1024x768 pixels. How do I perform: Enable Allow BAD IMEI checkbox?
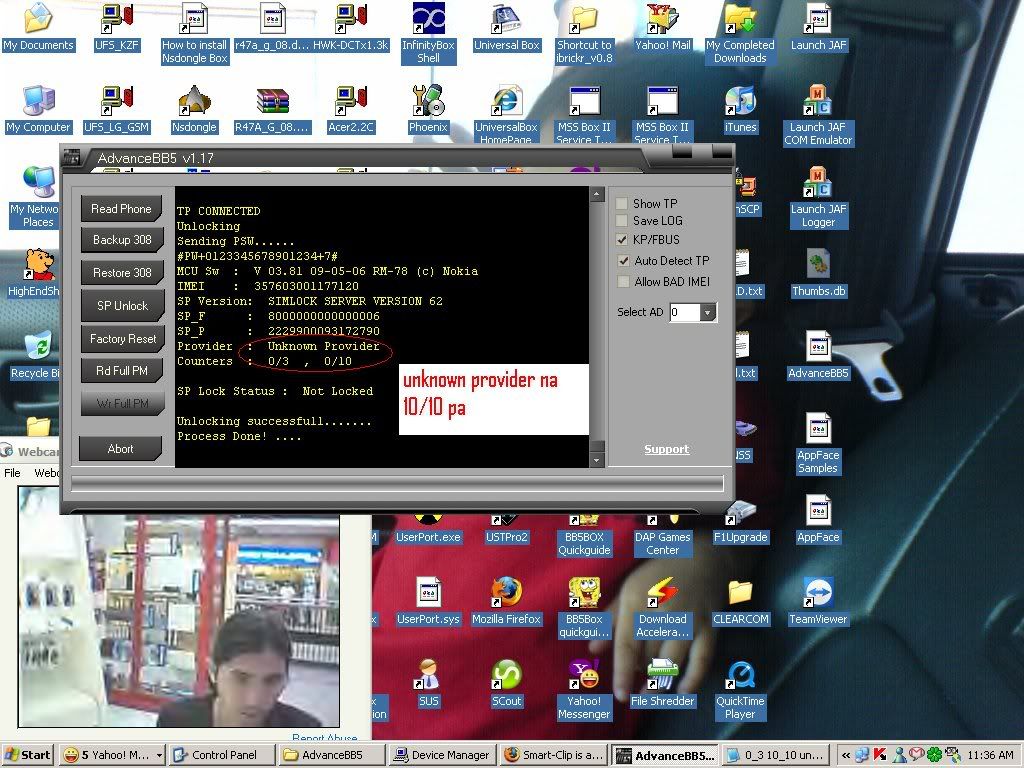pyautogui.click(x=624, y=281)
